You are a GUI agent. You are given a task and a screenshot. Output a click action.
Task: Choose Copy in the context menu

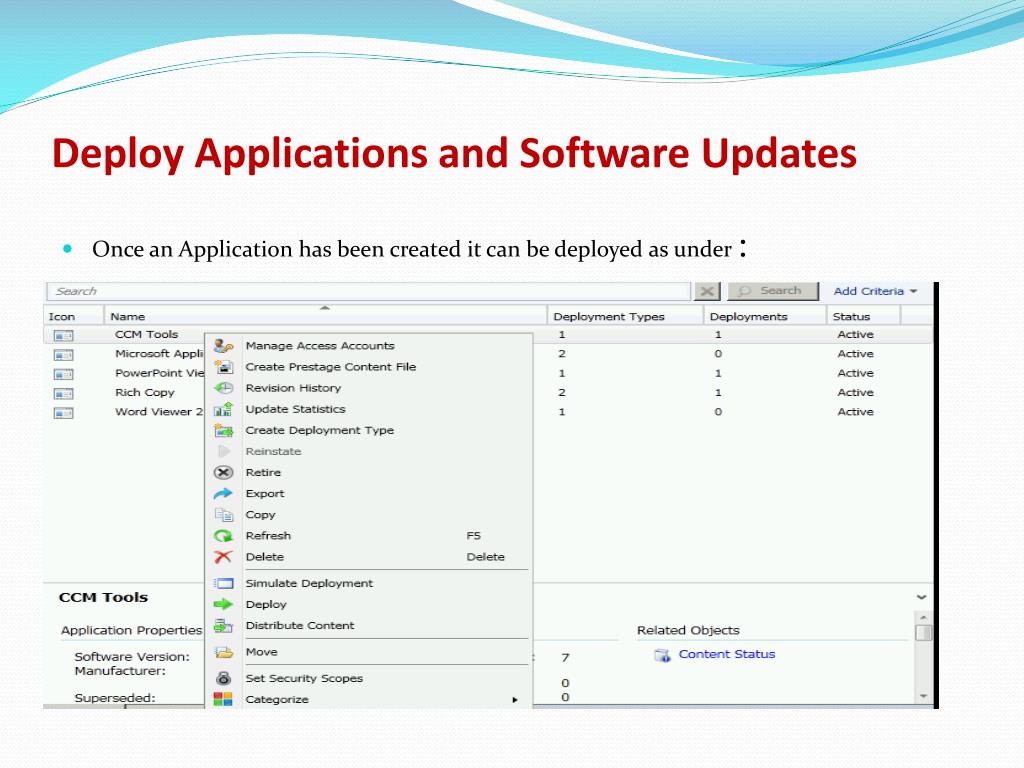(260, 515)
